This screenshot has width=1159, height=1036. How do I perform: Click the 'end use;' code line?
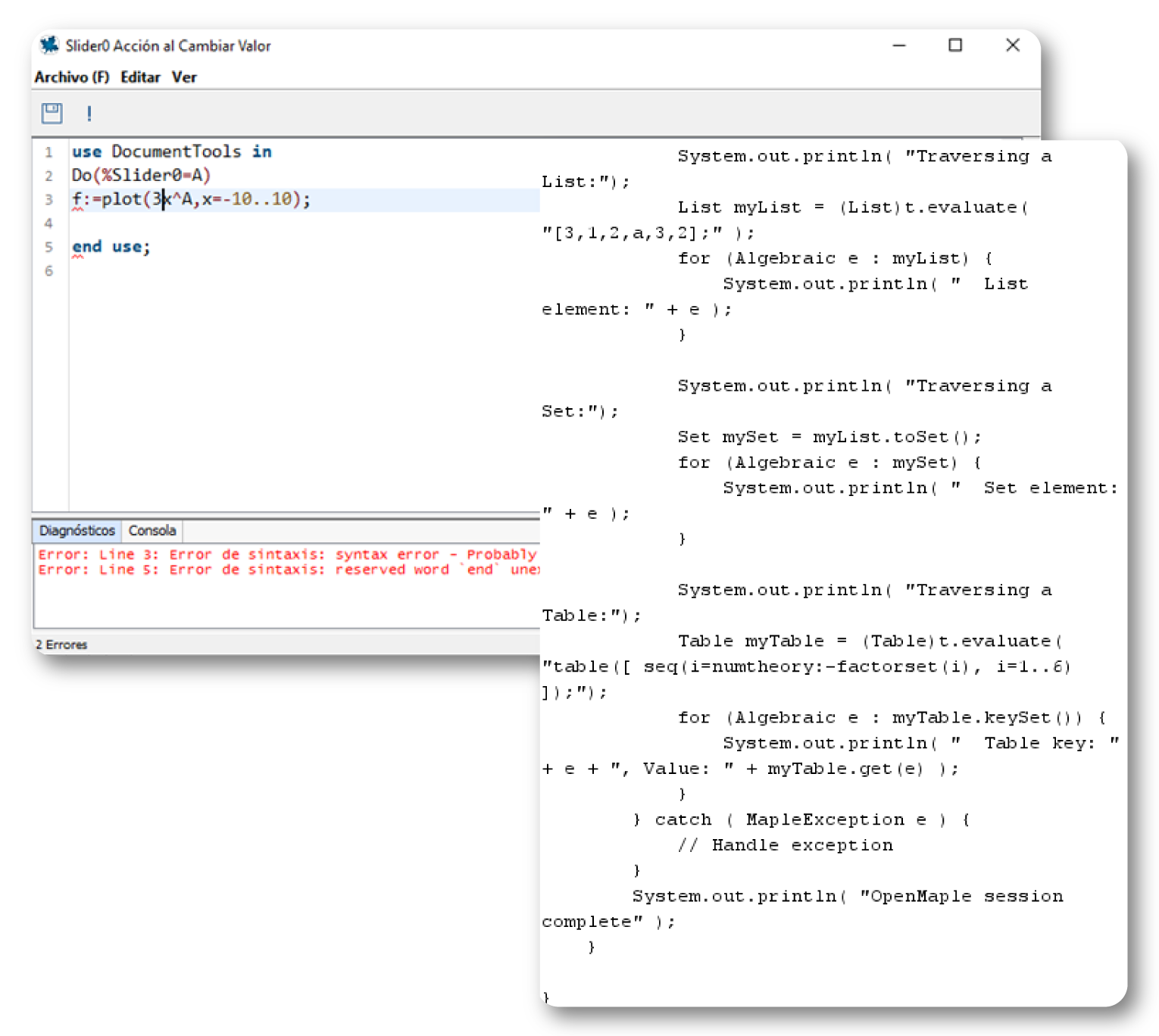click(x=111, y=247)
